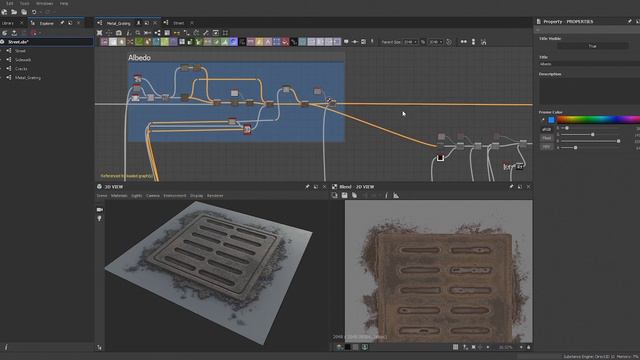
Task: Click the magnifier search icon in graph toolbar
Action: pyautogui.click(x=138, y=33)
